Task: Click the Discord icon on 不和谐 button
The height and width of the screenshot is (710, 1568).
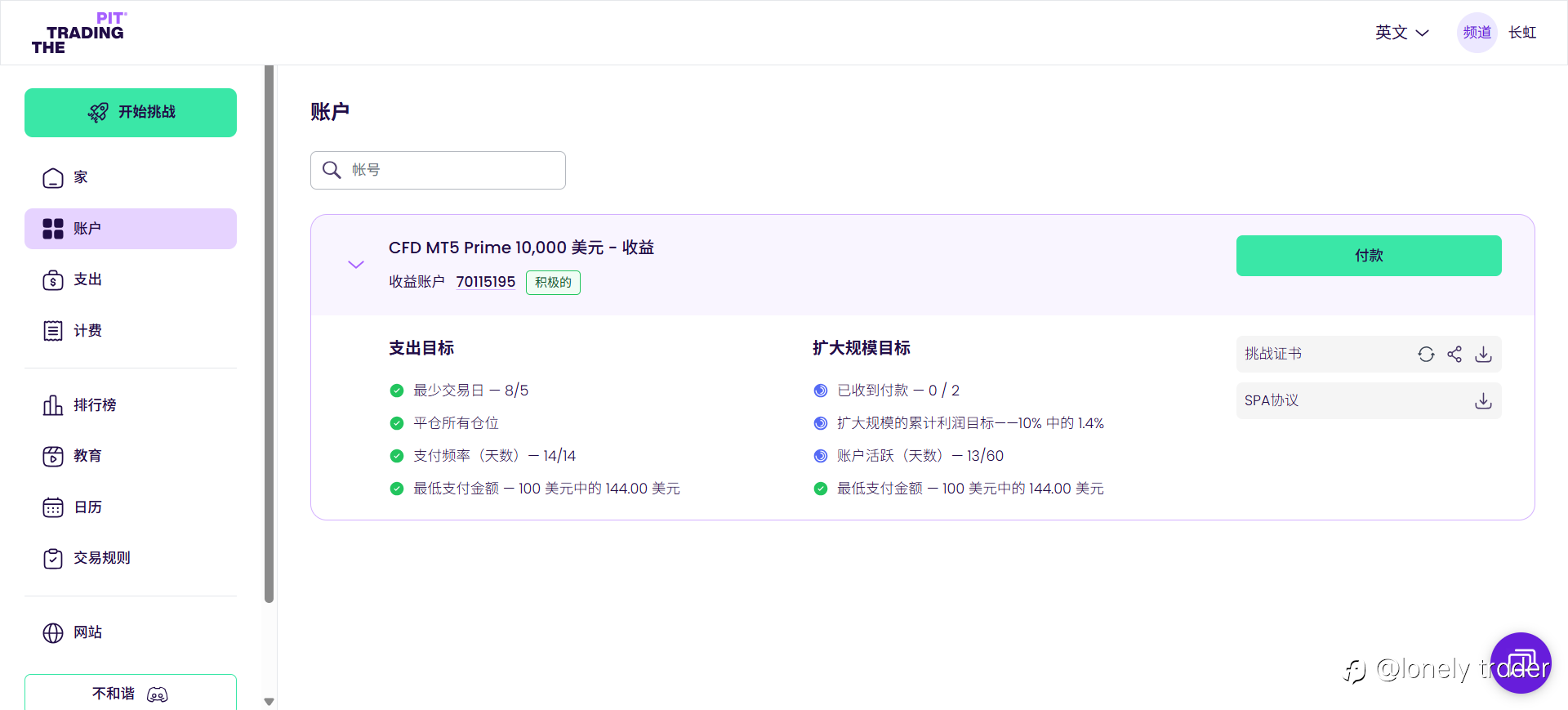Action: [x=158, y=694]
